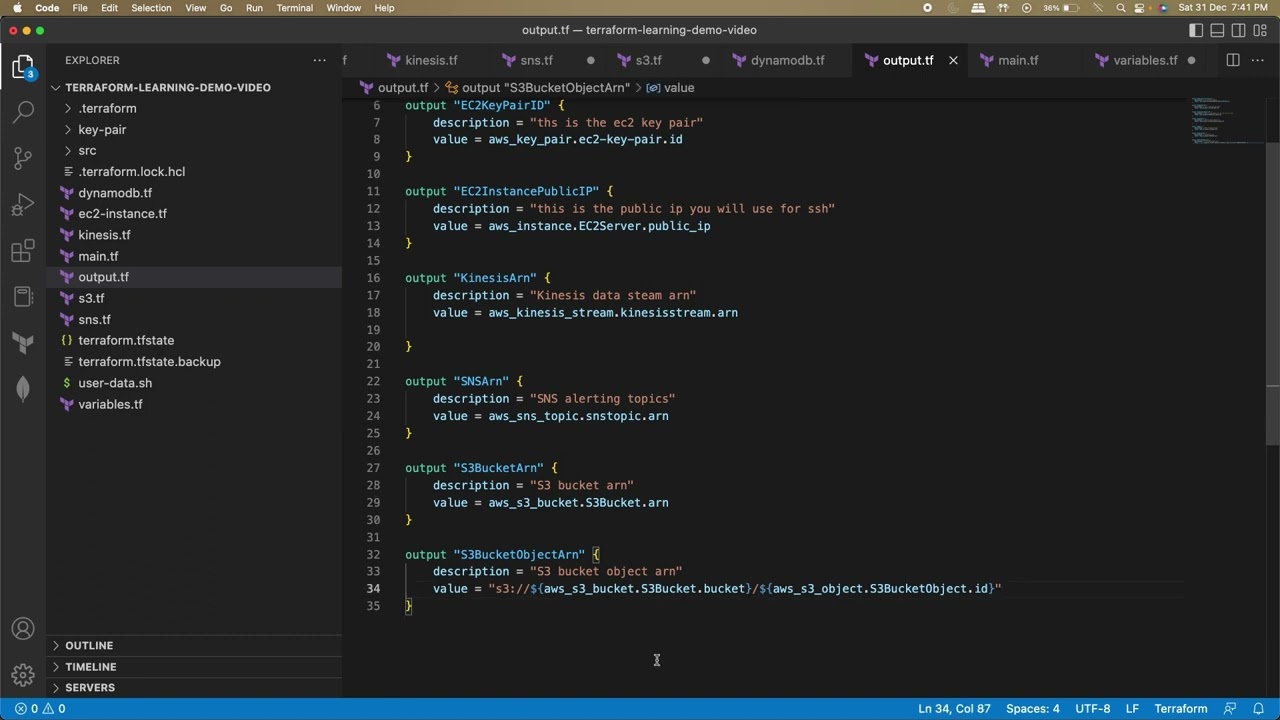Screen dimensions: 1280x720
Task: Collapse TERRAFORM-LEARNING-DEMO-VIDEO folder root
Action: coord(168,87)
